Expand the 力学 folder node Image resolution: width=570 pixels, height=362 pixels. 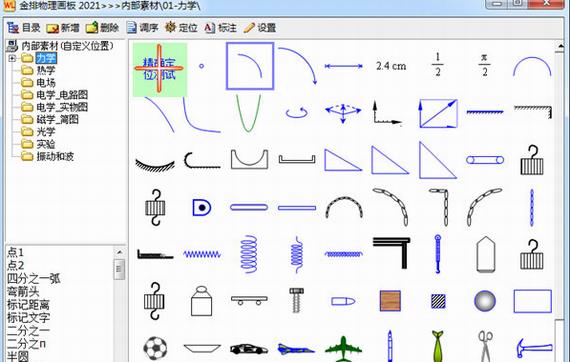[12, 58]
